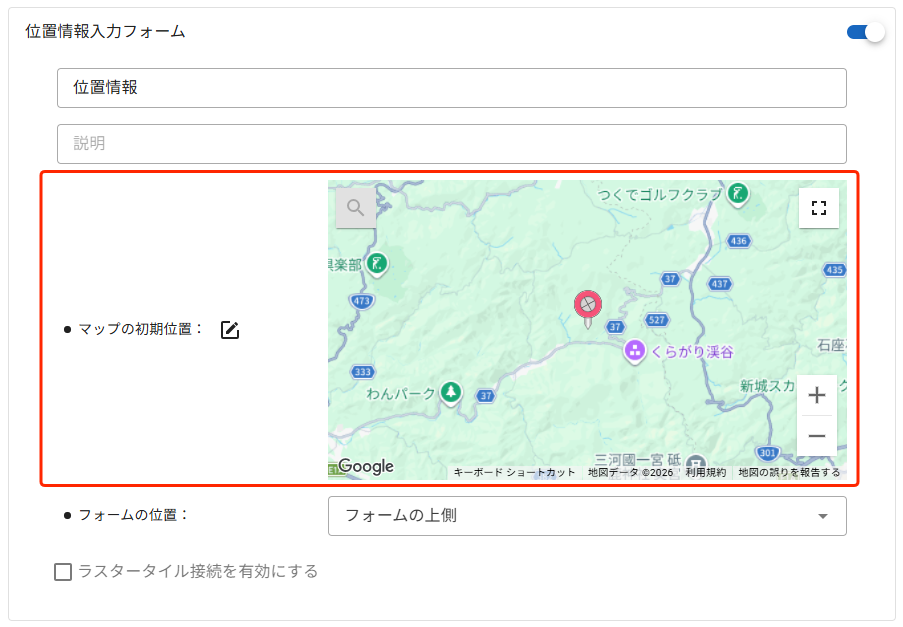Image resolution: width=903 pixels, height=627 pixels.
Task: Click route 301 road shield
Action: (x=768, y=453)
